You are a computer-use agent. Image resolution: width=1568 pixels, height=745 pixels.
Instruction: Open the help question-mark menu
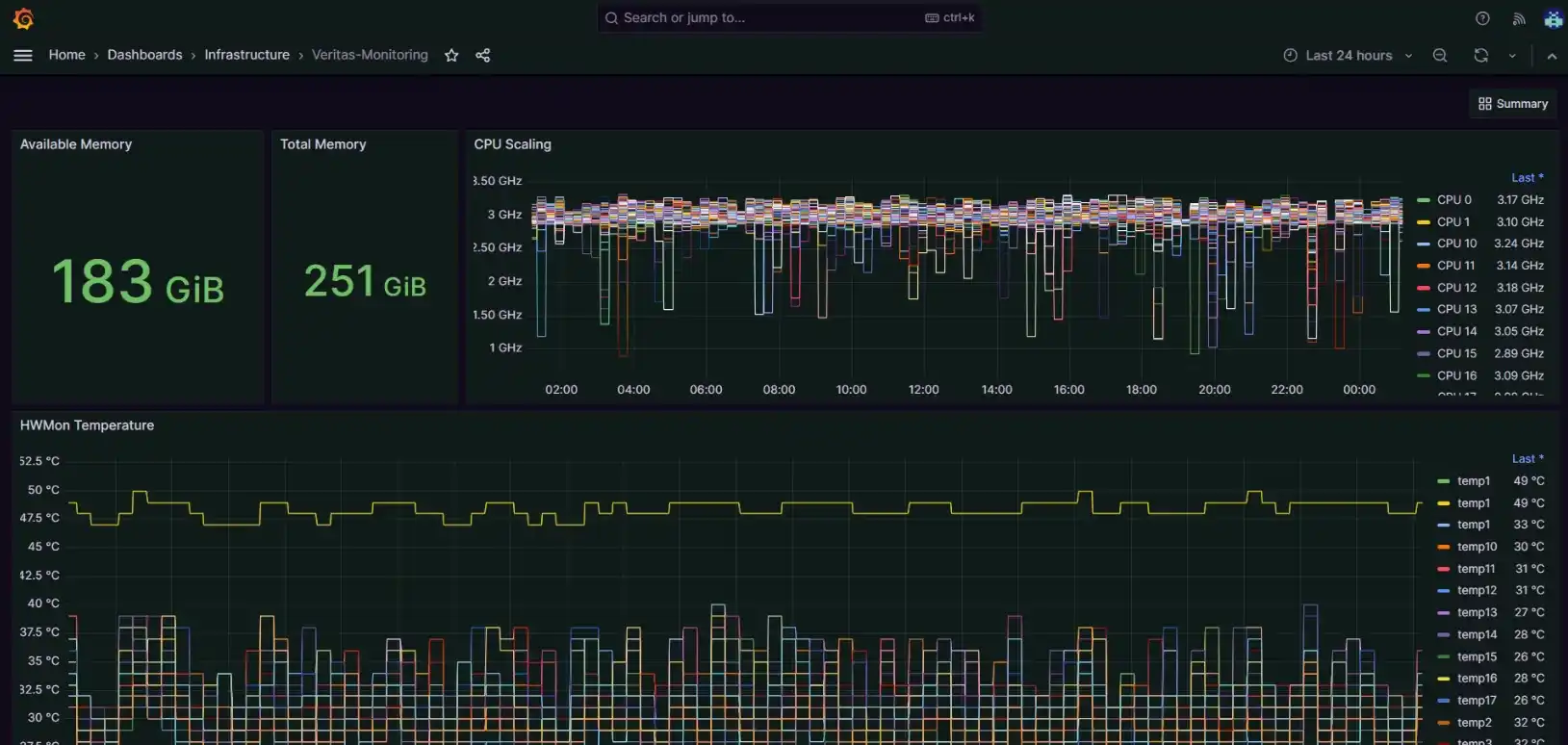pyautogui.click(x=1482, y=18)
